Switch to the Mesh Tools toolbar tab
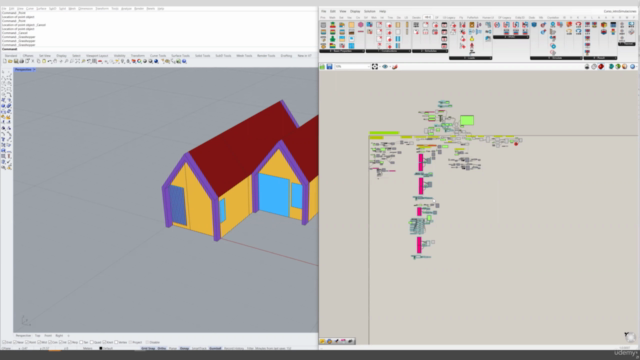 click(244, 56)
